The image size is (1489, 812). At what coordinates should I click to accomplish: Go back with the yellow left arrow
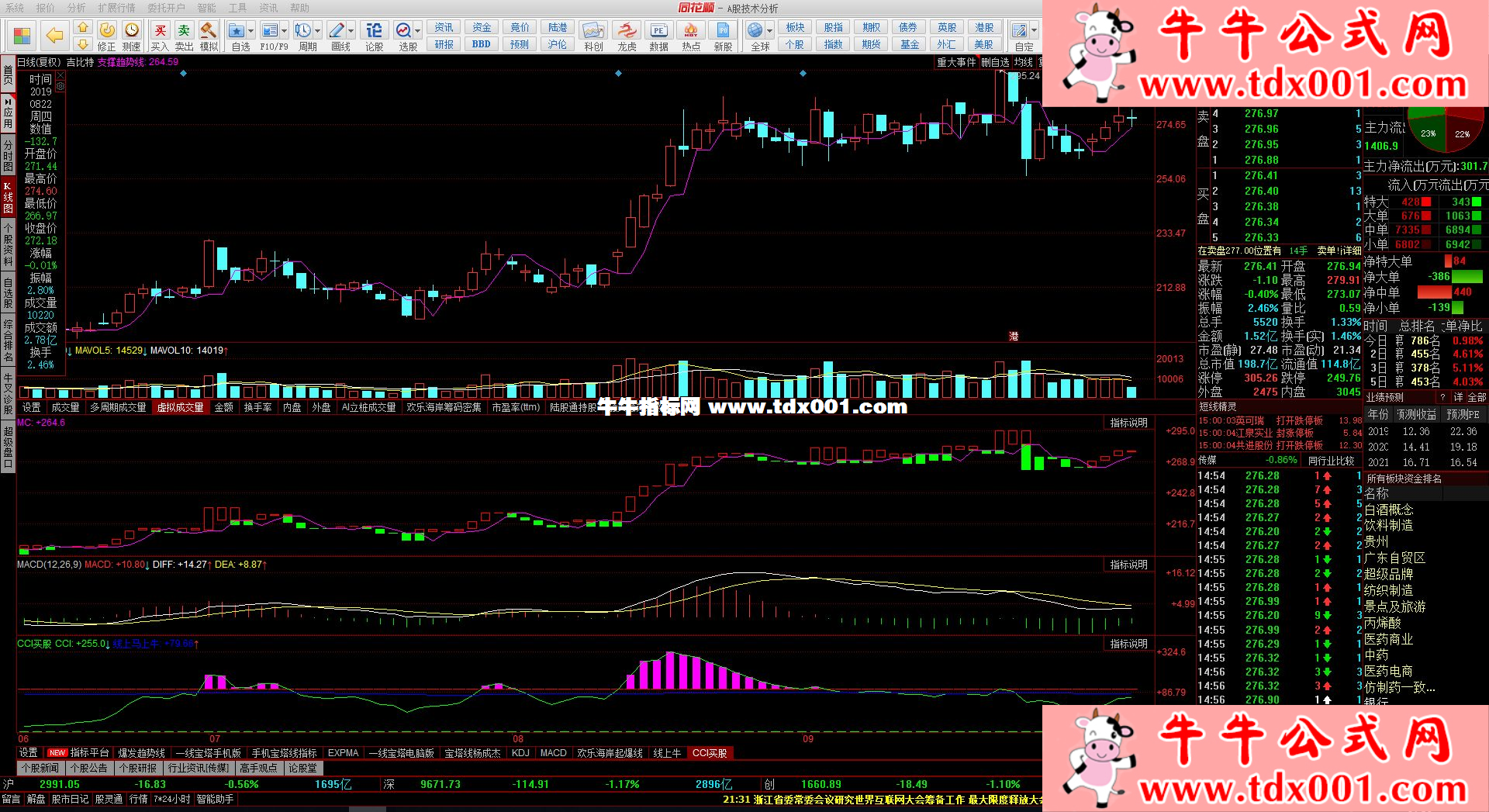(54, 36)
